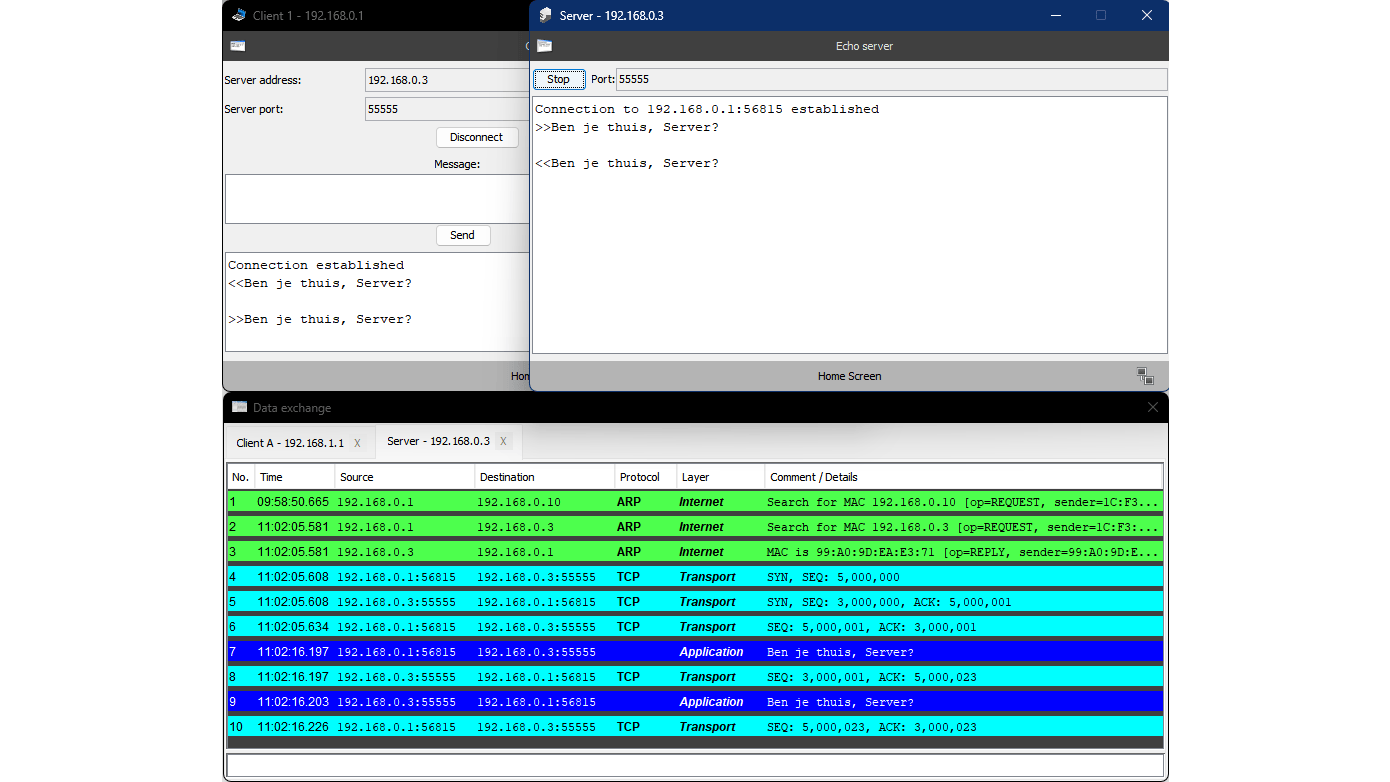Select Application packet number 7

click(x=695, y=652)
